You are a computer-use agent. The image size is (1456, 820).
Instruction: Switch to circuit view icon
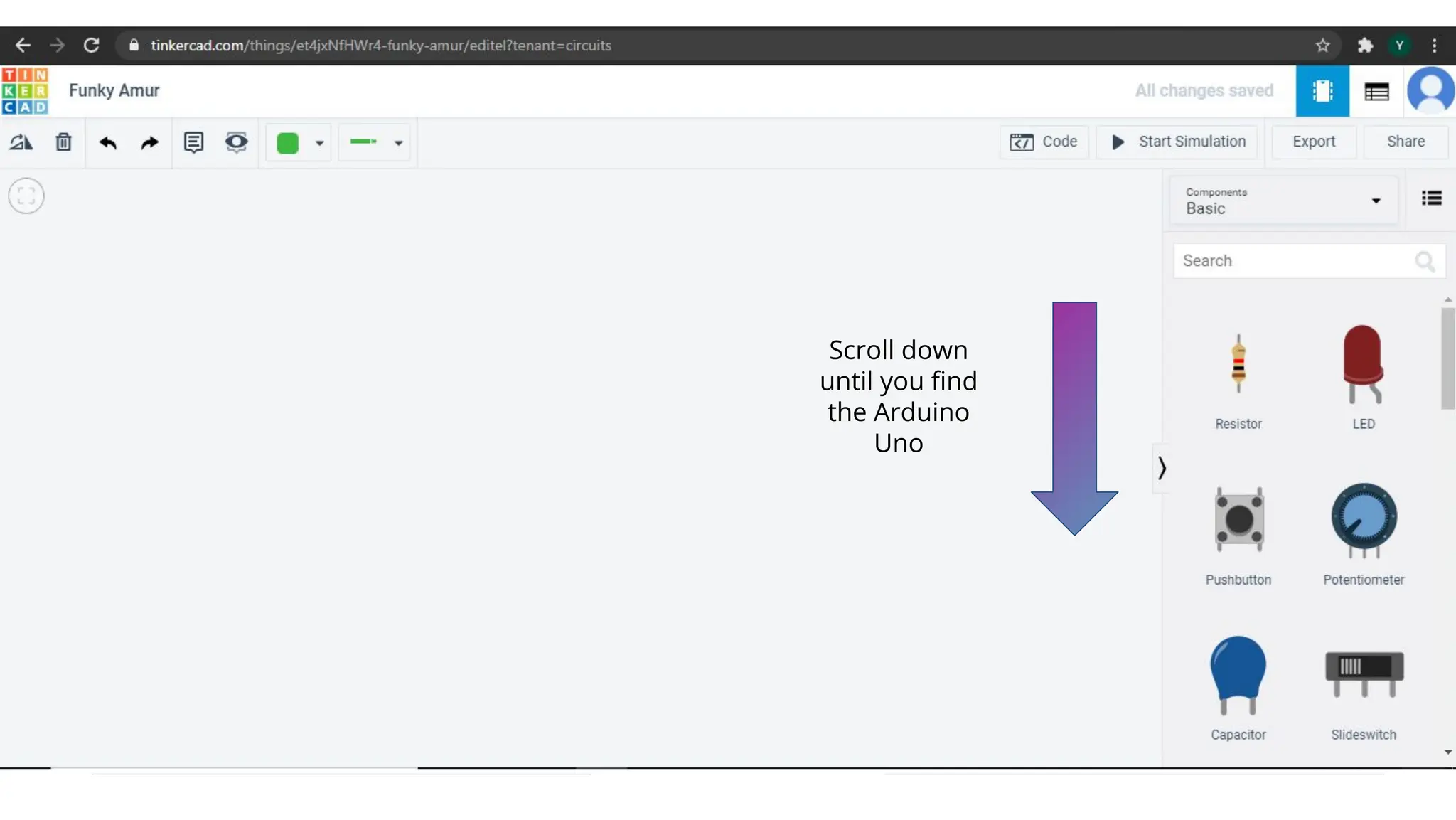tap(1322, 91)
